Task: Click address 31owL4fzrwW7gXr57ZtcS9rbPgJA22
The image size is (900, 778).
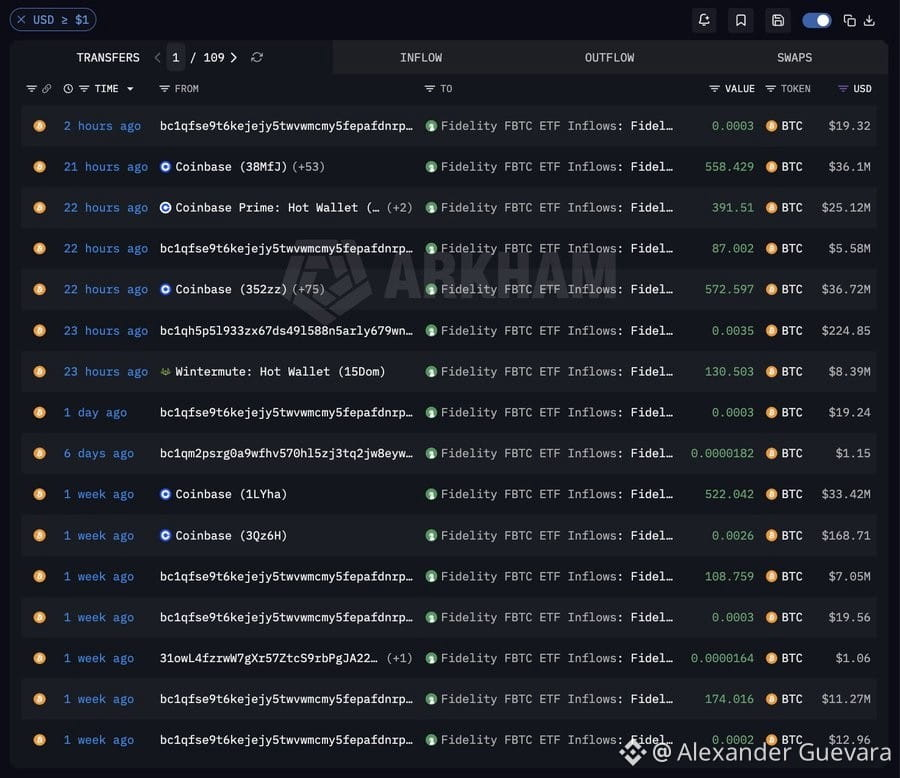Action: [x=269, y=658]
